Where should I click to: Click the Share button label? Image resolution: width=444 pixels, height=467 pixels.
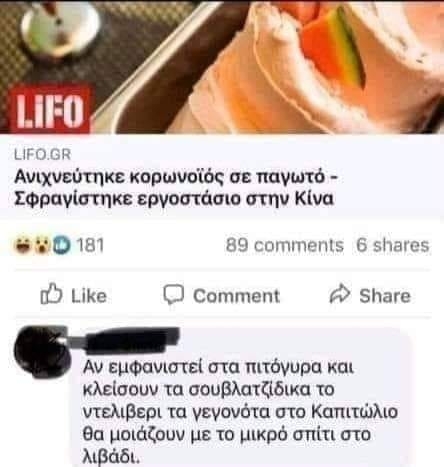coord(385,295)
